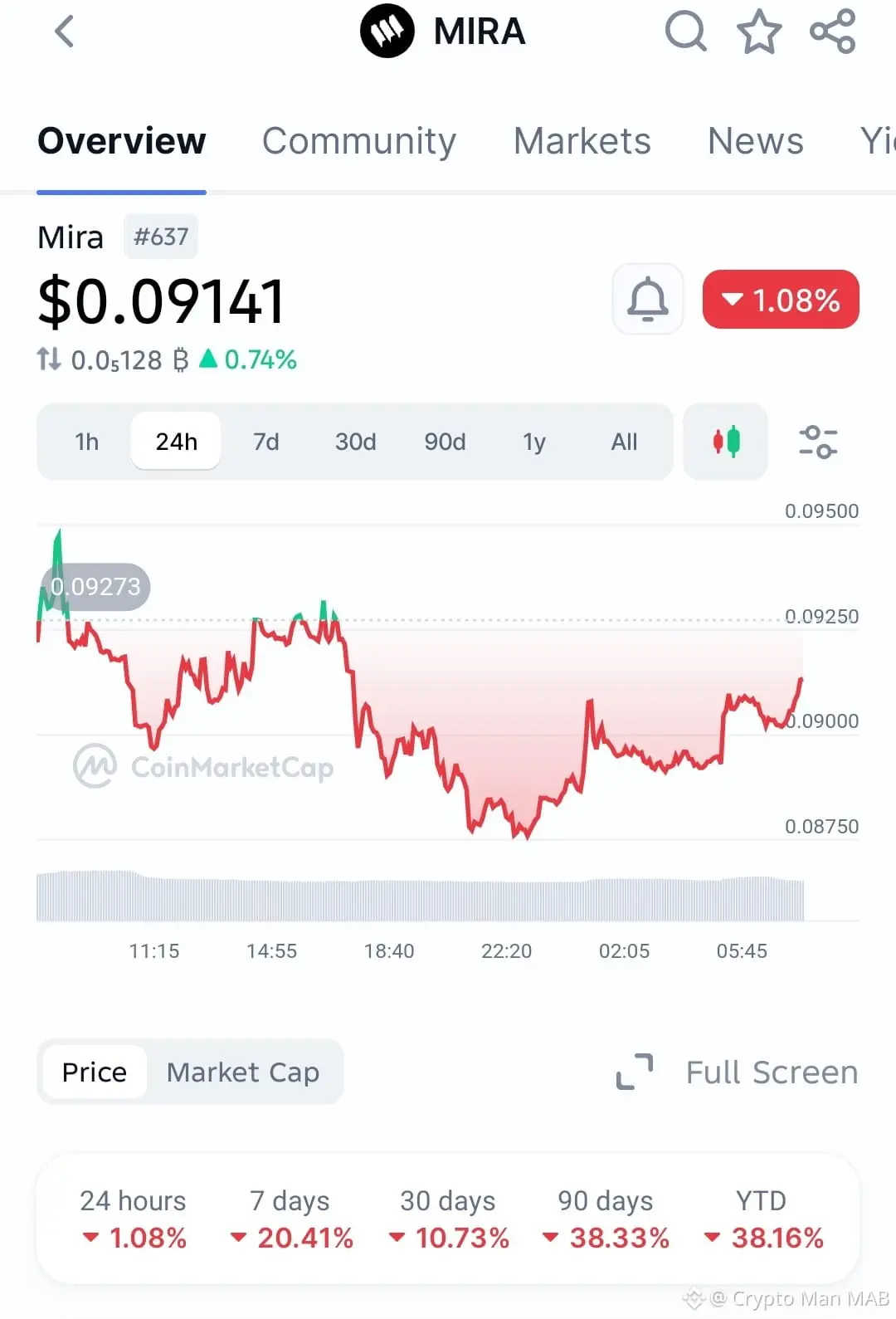This screenshot has width=896, height=1319.
Task: Select the 30d time range
Action: [356, 442]
